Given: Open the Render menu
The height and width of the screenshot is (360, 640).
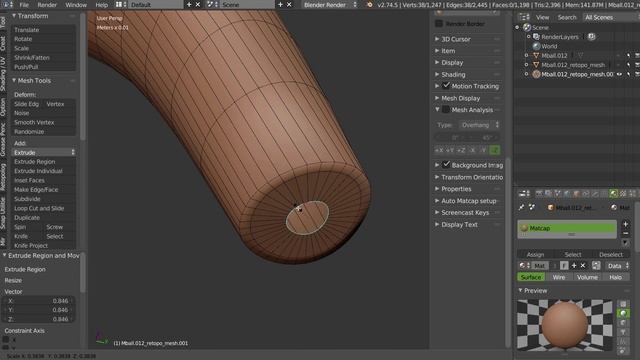Looking at the screenshot, I should (47, 5).
